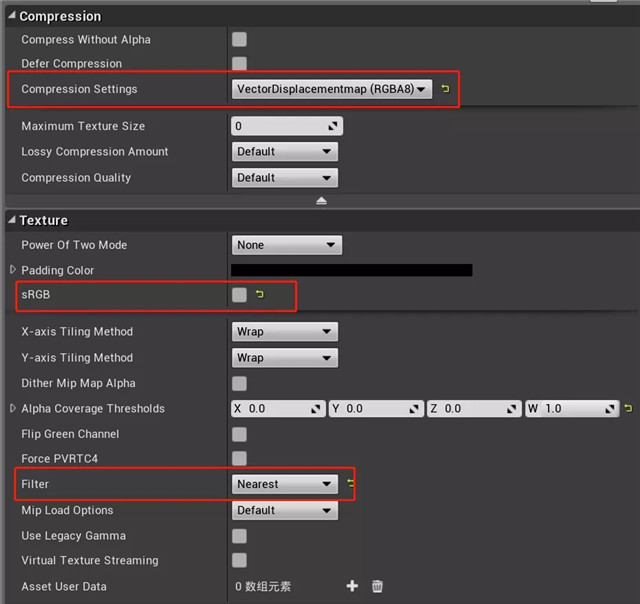Reset Filter property to default arrow
Viewport: 640px width, 604px height.
[350, 484]
